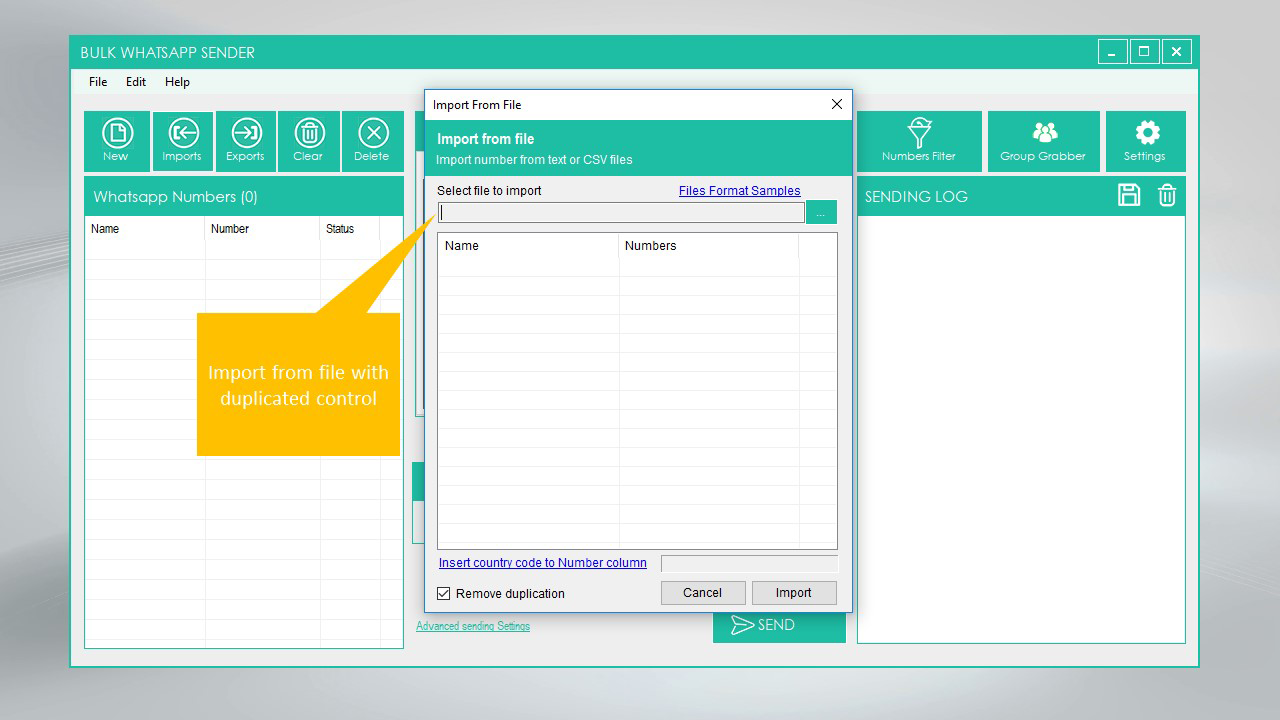This screenshot has height=720, width=1280.
Task: Click the New toolbar icon
Action: (117, 141)
